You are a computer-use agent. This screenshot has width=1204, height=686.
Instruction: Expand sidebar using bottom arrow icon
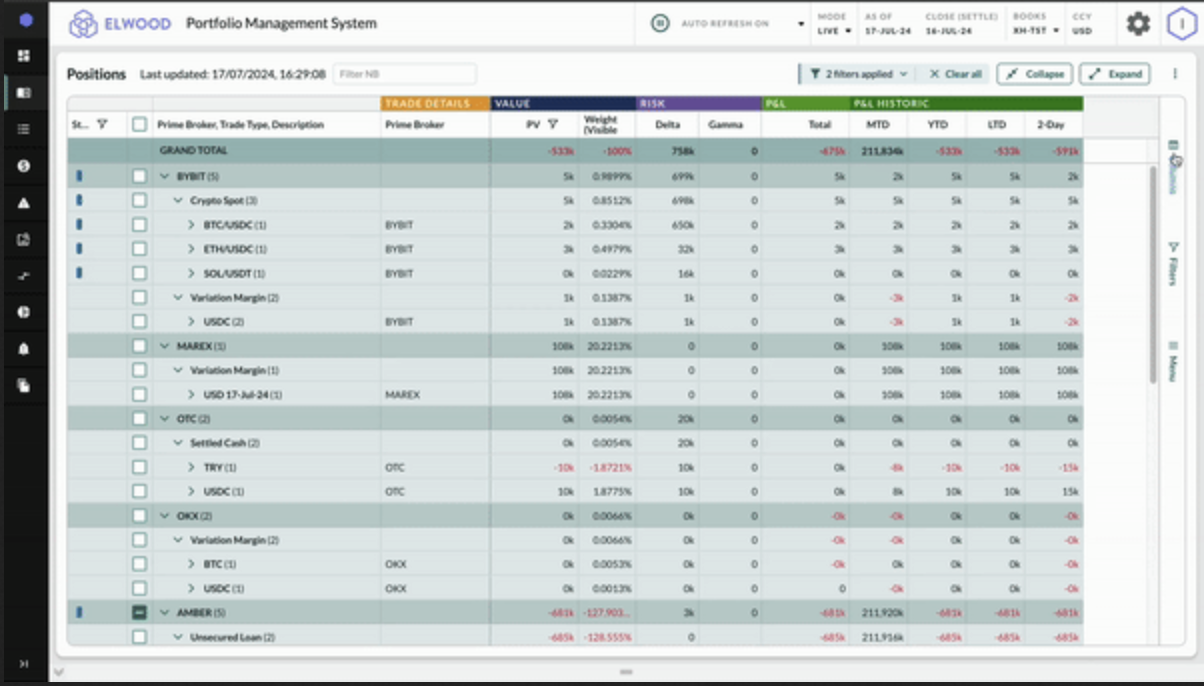coord(24,663)
